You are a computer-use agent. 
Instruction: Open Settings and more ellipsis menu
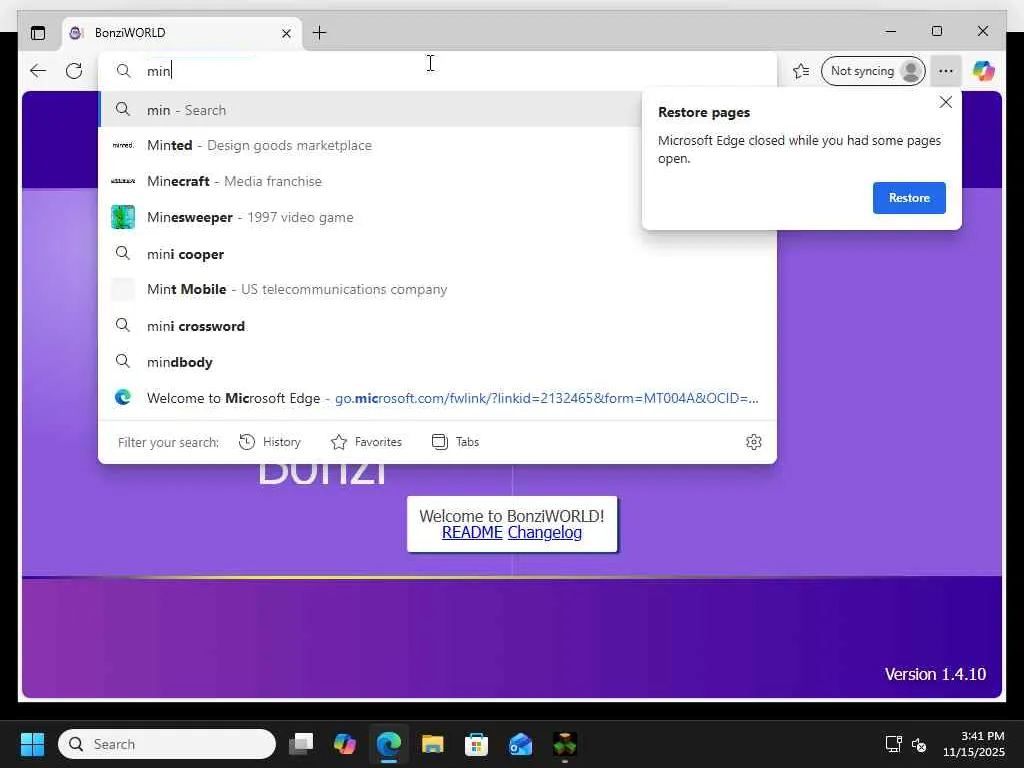click(x=946, y=71)
